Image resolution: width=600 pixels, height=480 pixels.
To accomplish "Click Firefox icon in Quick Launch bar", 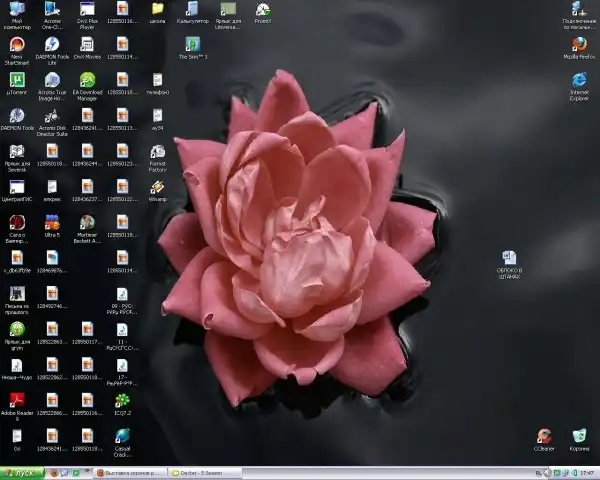I will [53, 473].
